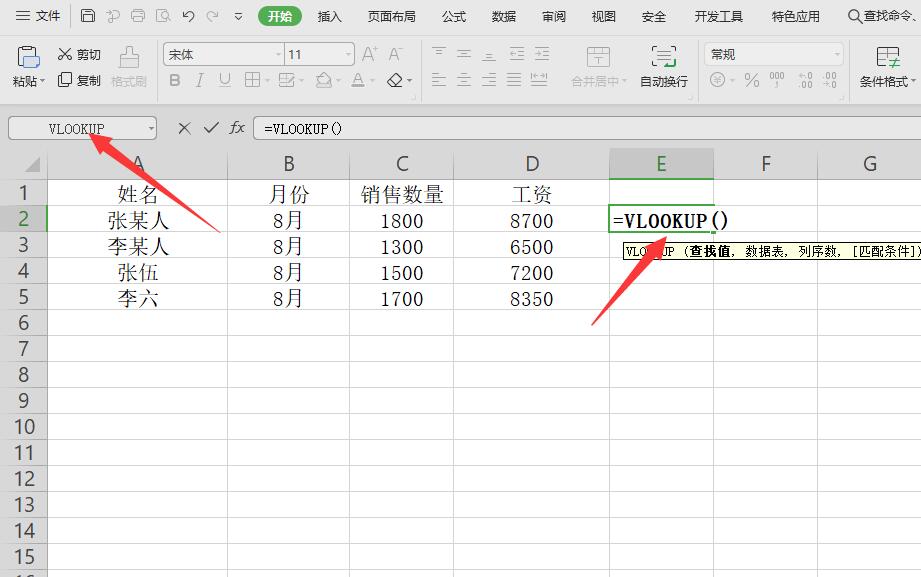Toggle italic formatting with the I icon
This screenshot has width=921, height=577.
(x=199, y=80)
